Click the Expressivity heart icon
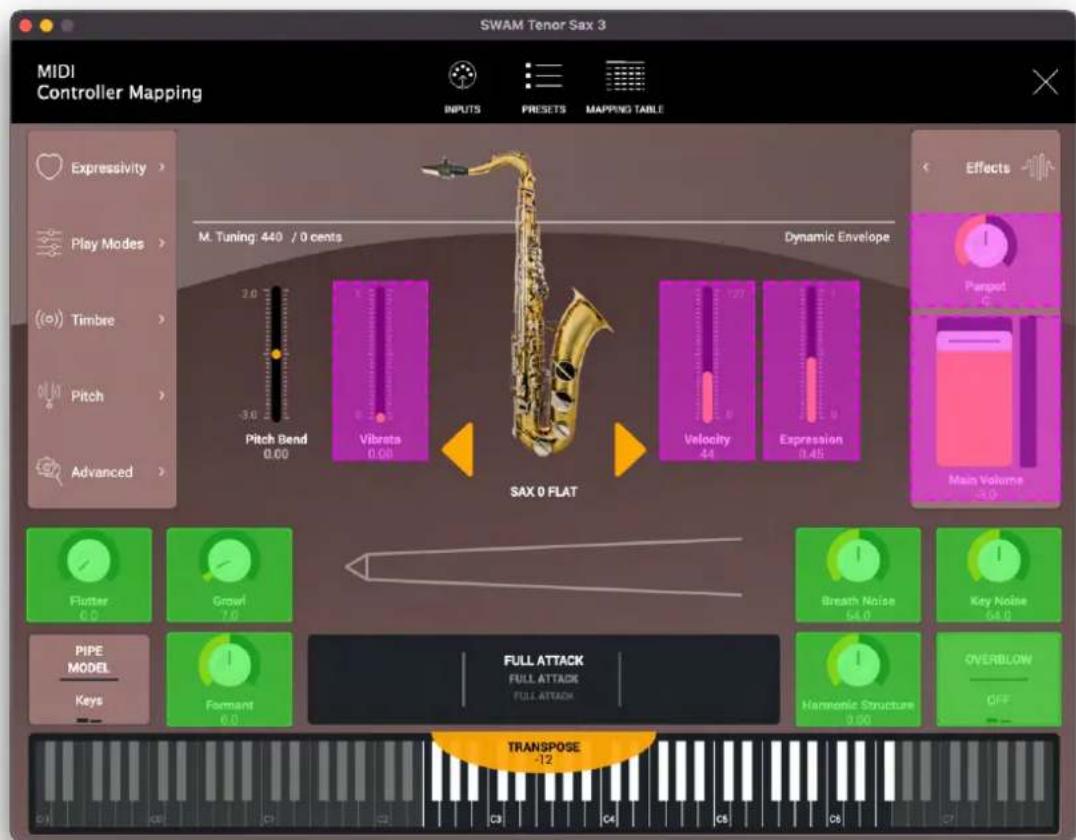This screenshot has height=840, width=1076. coord(49,167)
